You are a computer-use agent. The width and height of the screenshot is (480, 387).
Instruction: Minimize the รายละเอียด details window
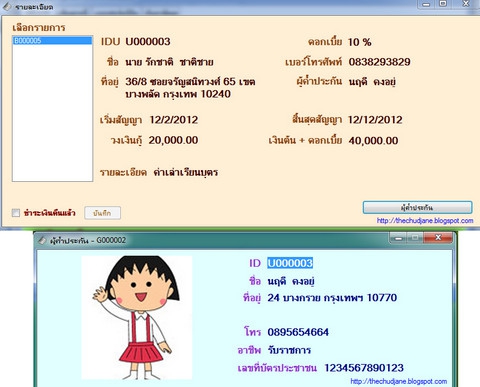[426, 4]
